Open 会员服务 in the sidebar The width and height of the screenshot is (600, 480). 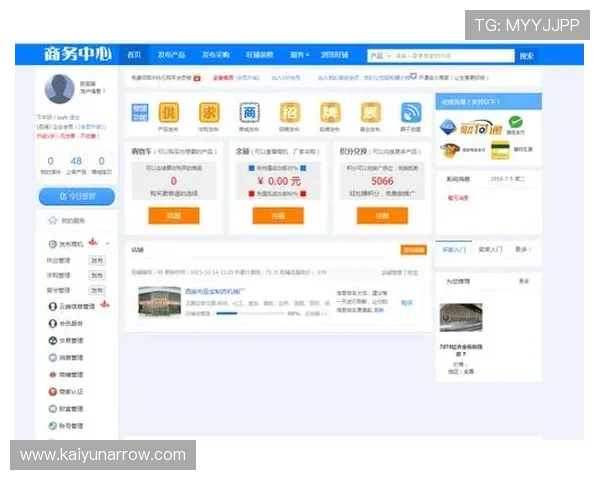point(66,323)
